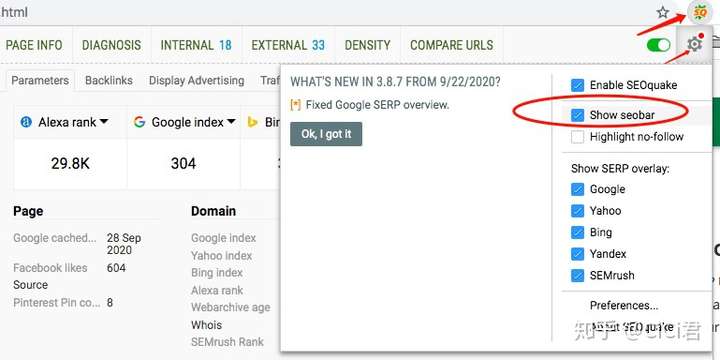Click SEMrush Rank under Domain
Image resolution: width=720 pixels, height=360 pixels.
[227, 342]
